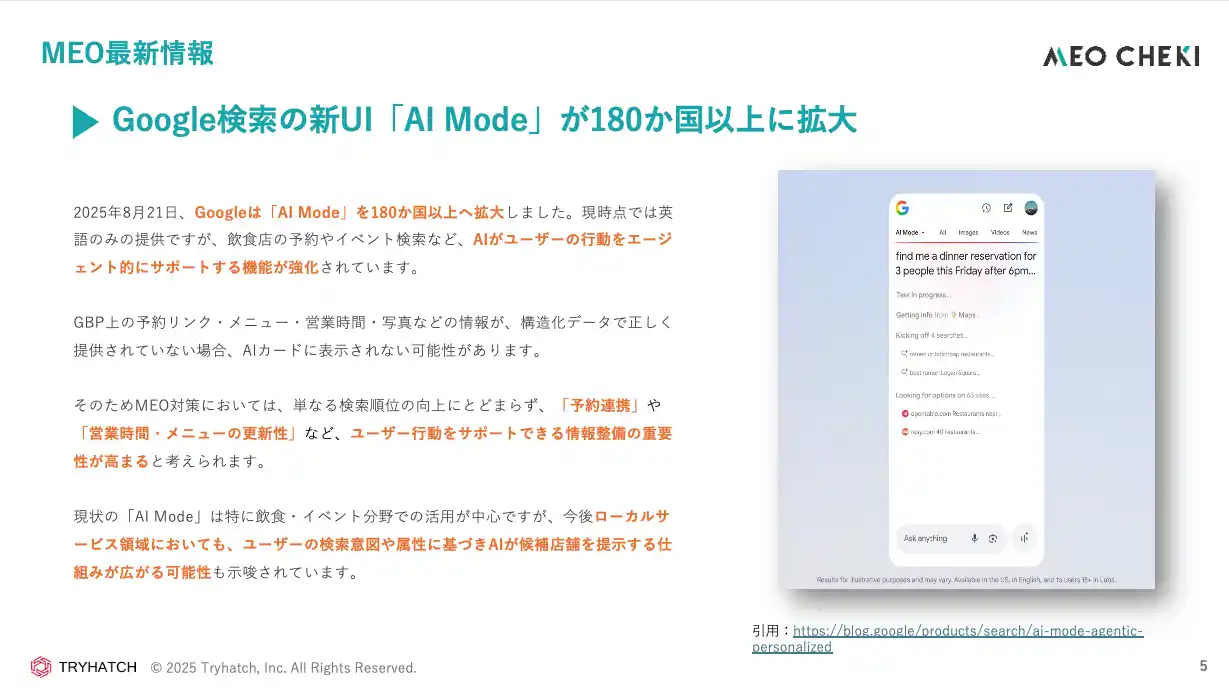
Task: Open the profile avatar picture
Action: click(x=1031, y=208)
